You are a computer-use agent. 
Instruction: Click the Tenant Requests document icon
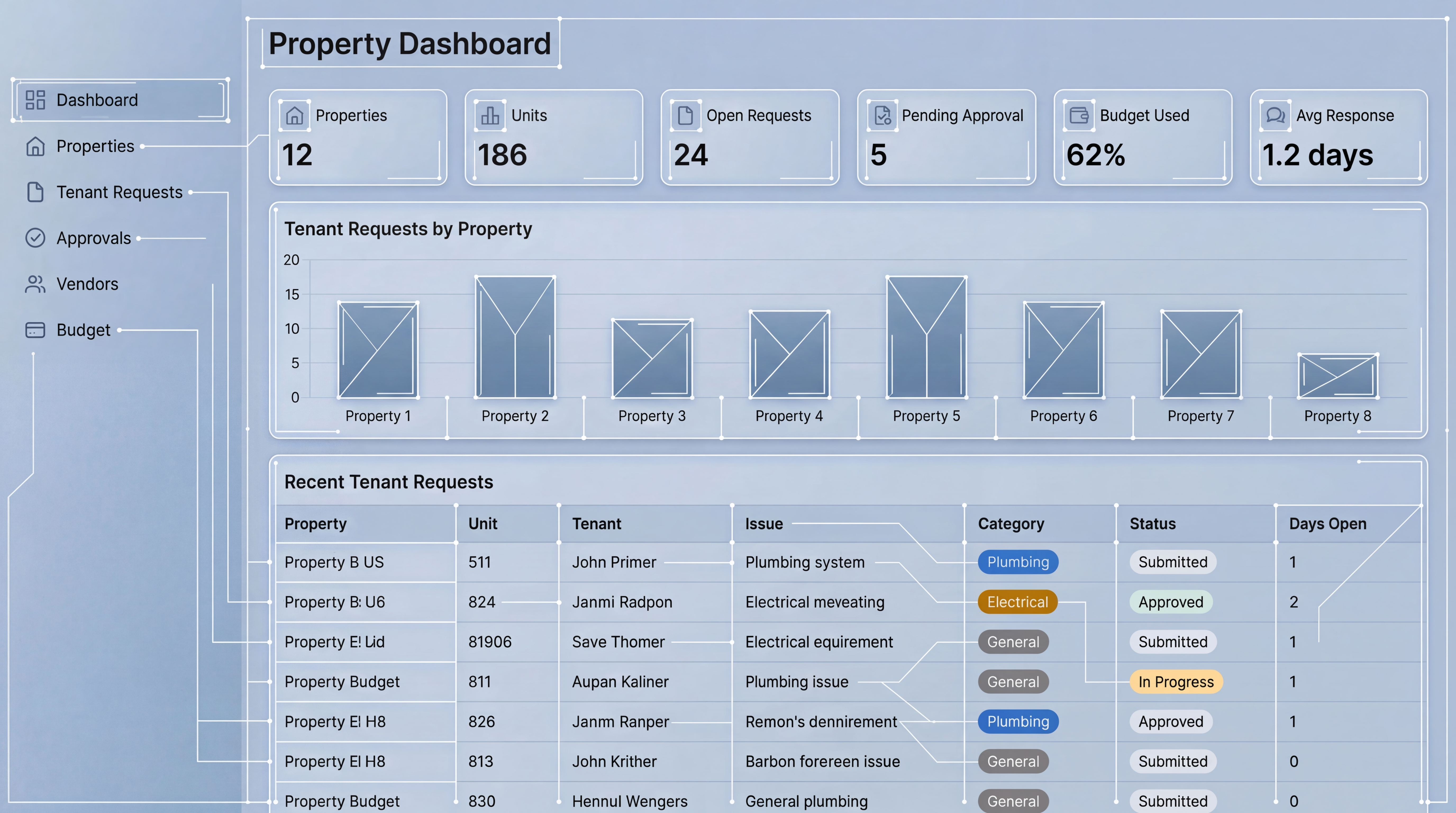[35, 192]
